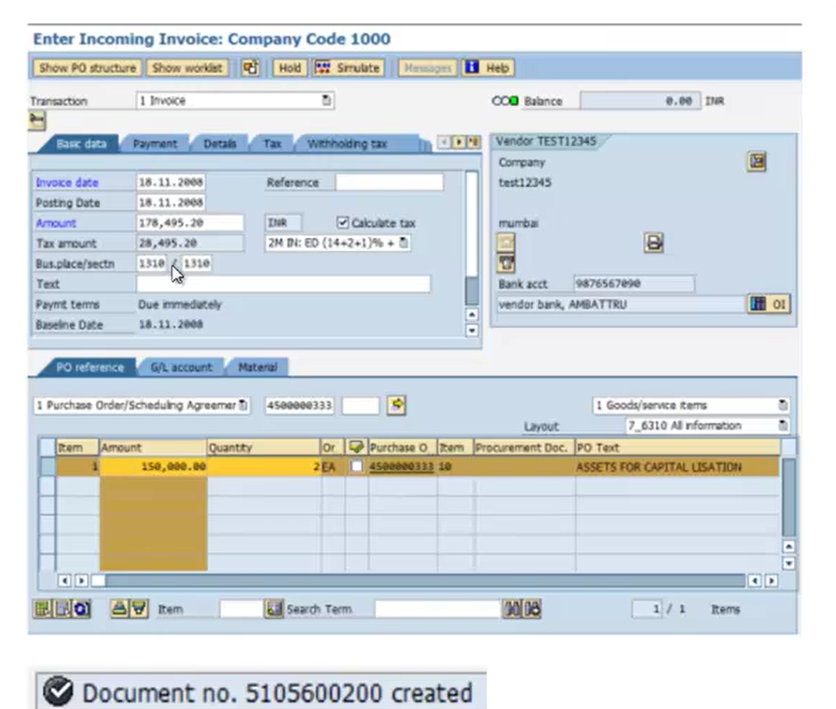836x709 pixels.
Task: Click header data scroll-down arrow
Action: tap(472, 331)
